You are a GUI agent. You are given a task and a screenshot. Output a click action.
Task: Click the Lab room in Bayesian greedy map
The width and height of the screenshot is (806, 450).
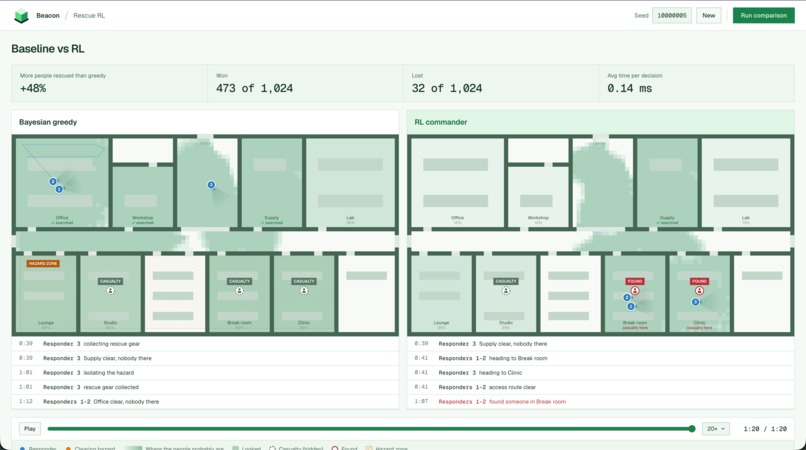350,183
